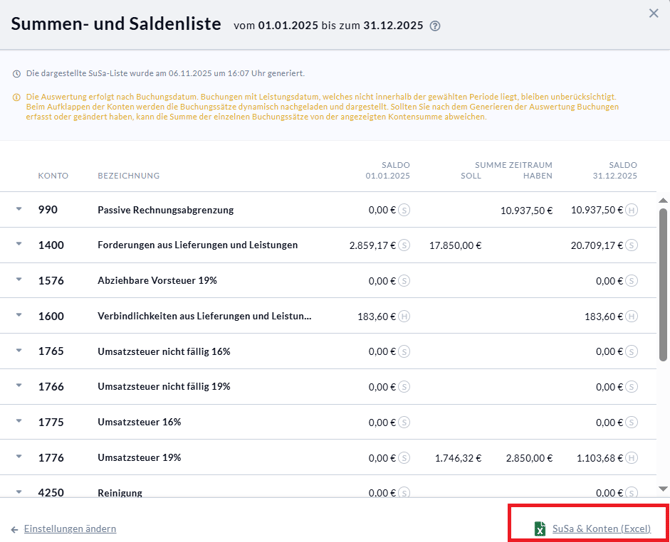670x542 pixels.
Task: Expand account 1765 Umsatzsteuer nicht fällig 16%
Action: coord(18,351)
